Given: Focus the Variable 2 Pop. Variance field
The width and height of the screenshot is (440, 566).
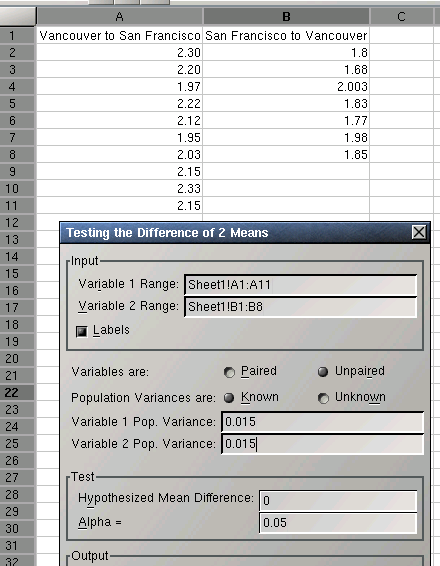Looking at the screenshot, I should click(x=322, y=444).
